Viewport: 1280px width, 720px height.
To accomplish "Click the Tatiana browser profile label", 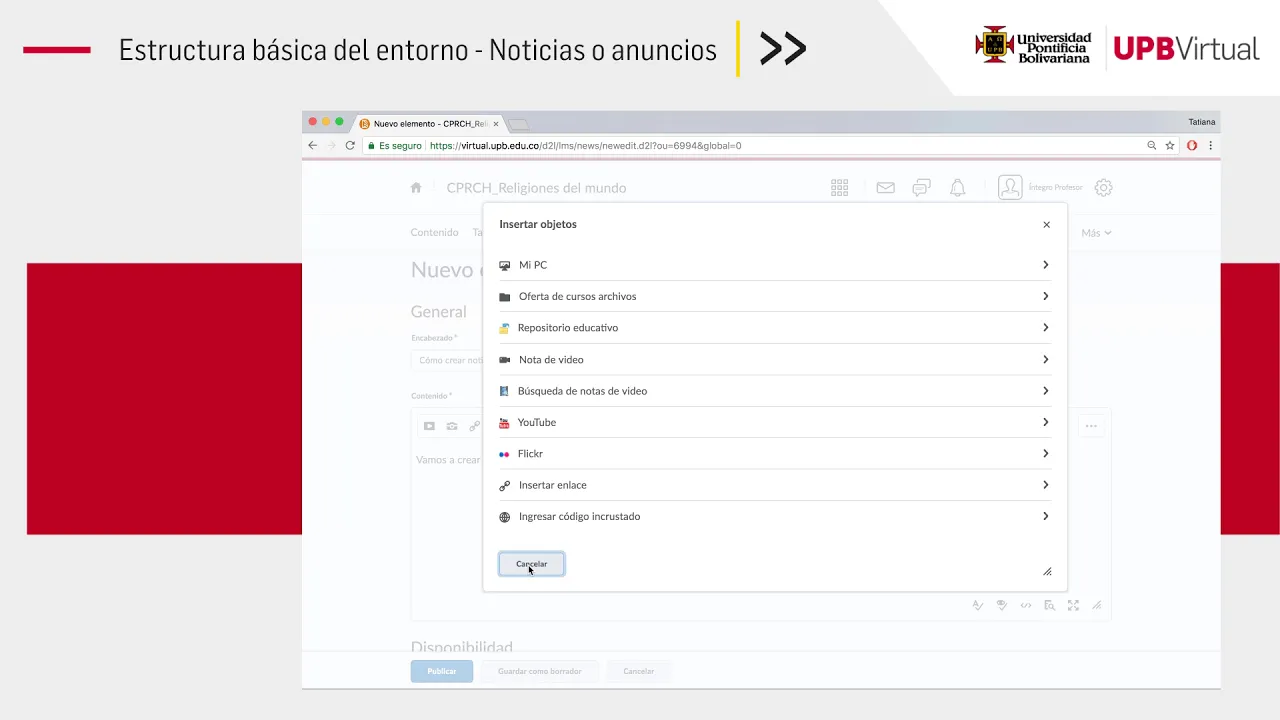I will (1201, 122).
